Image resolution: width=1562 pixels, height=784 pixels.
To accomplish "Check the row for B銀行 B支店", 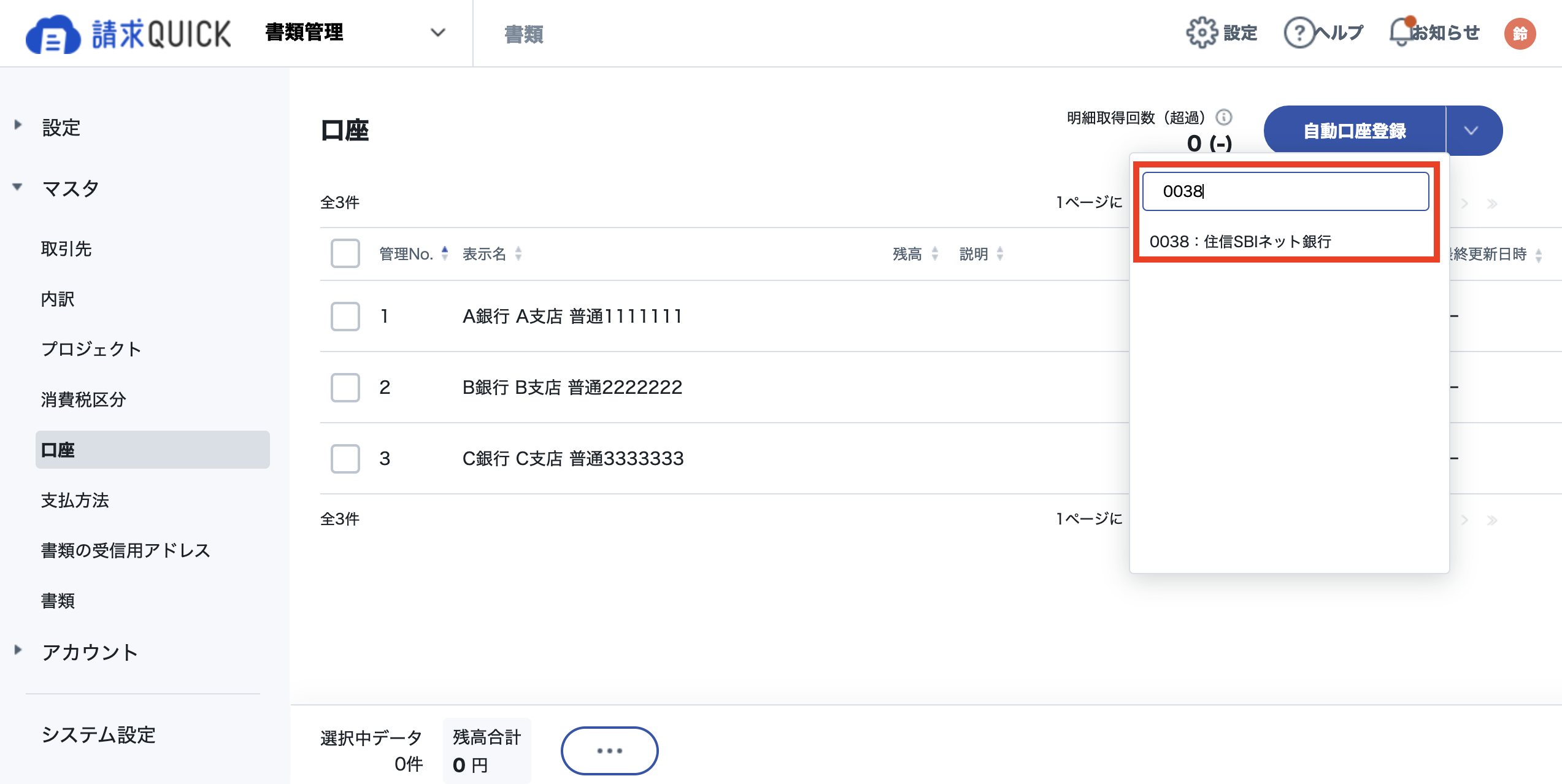I will point(345,388).
